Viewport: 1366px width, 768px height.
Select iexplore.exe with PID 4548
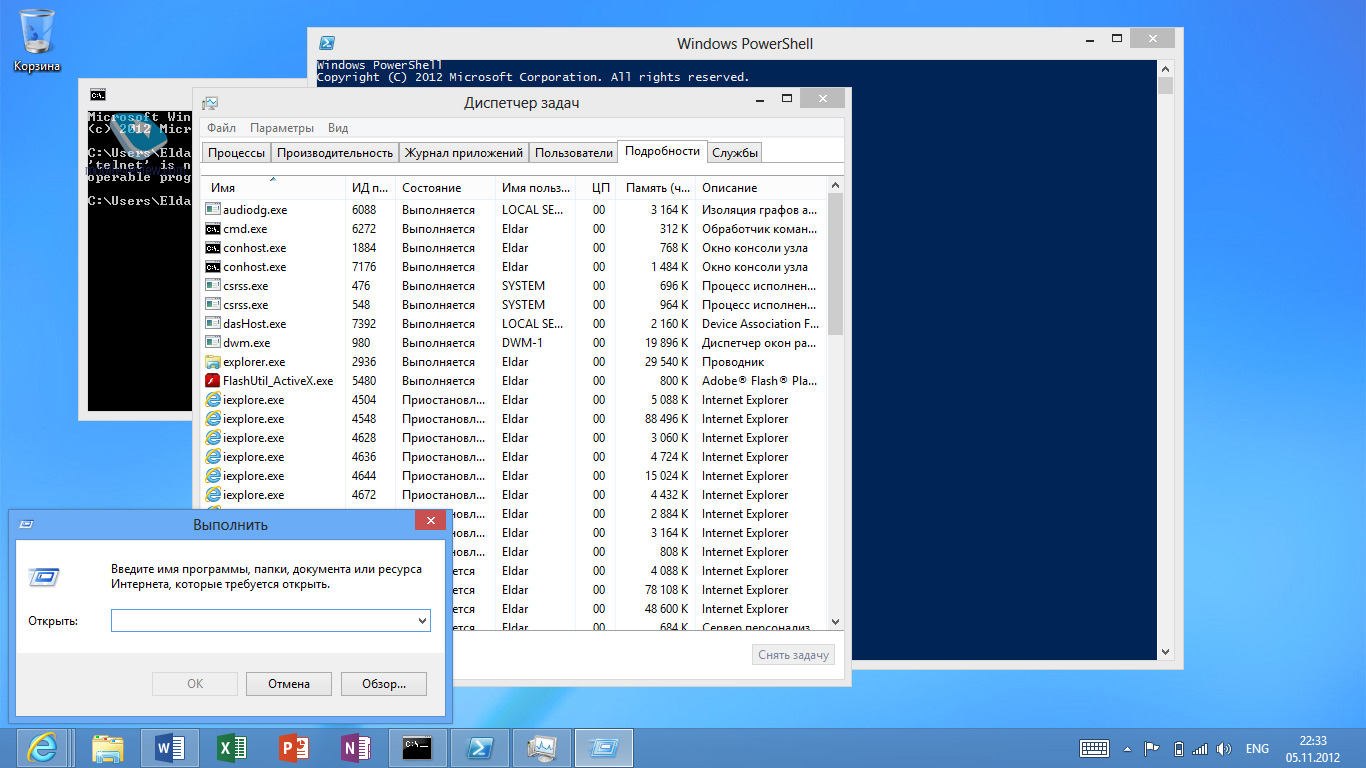click(515, 419)
